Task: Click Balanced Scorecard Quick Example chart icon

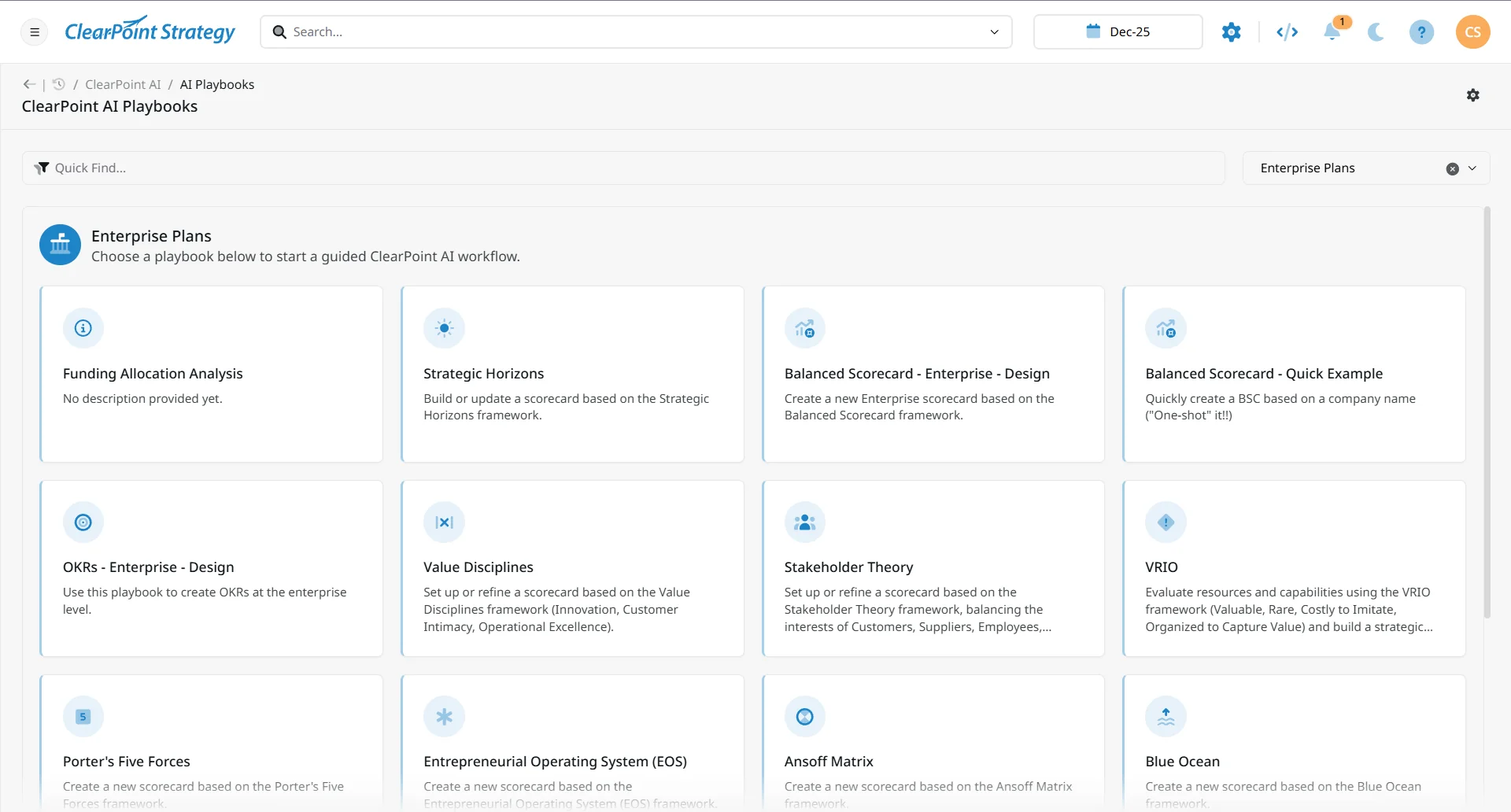Action: pos(1166,328)
